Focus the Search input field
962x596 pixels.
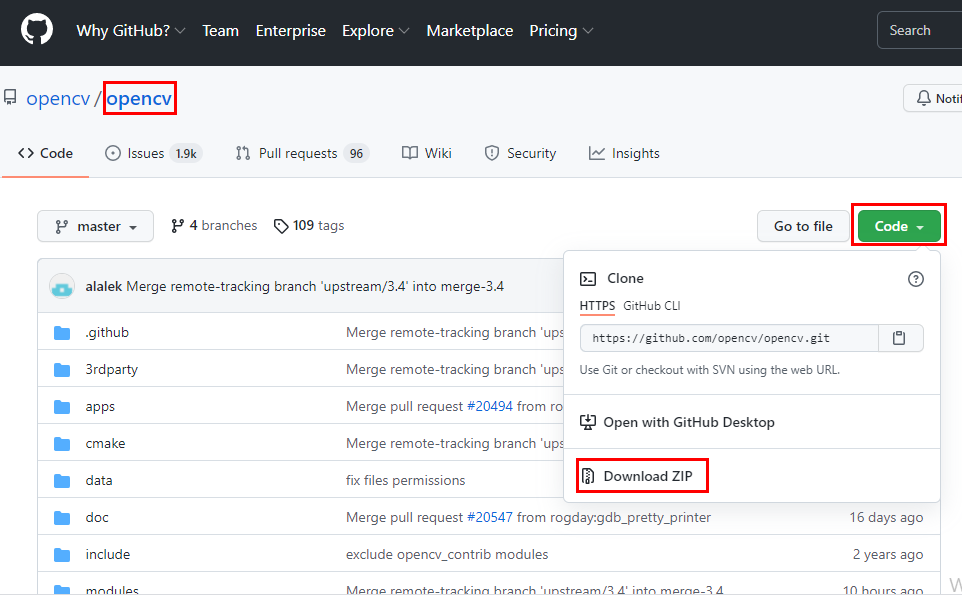pyautogui.click(x=920, y=30)
